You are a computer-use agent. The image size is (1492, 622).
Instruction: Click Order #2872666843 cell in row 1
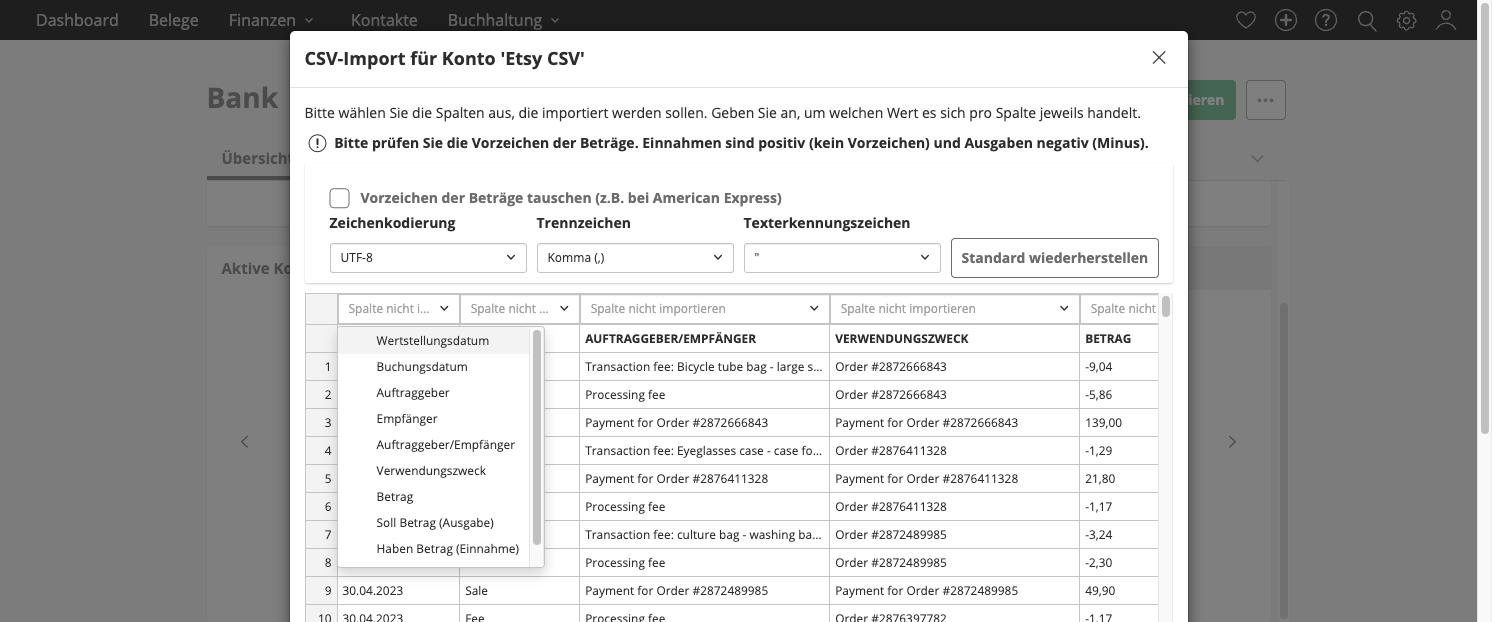click(x=955, y=367)
